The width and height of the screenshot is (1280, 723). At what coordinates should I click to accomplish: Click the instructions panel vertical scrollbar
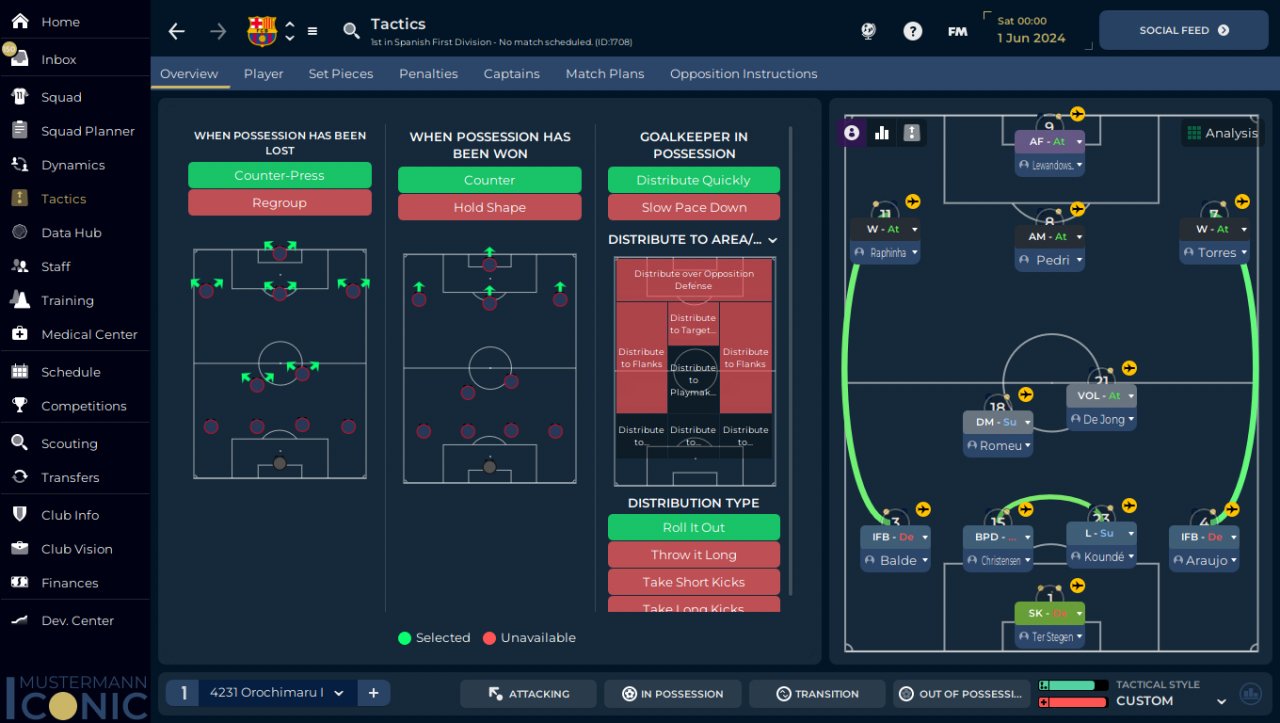[x=791, y=360]
